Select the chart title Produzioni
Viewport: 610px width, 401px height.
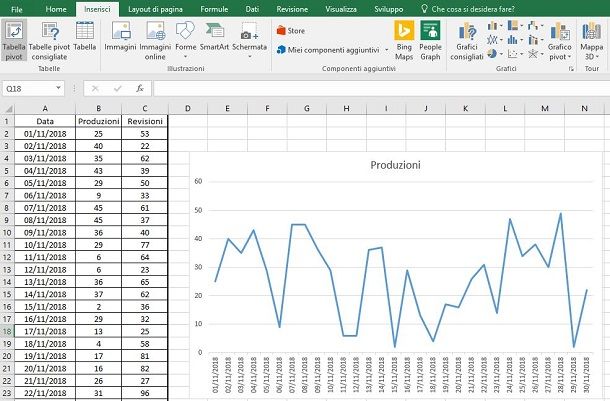[x=395, y=165]
